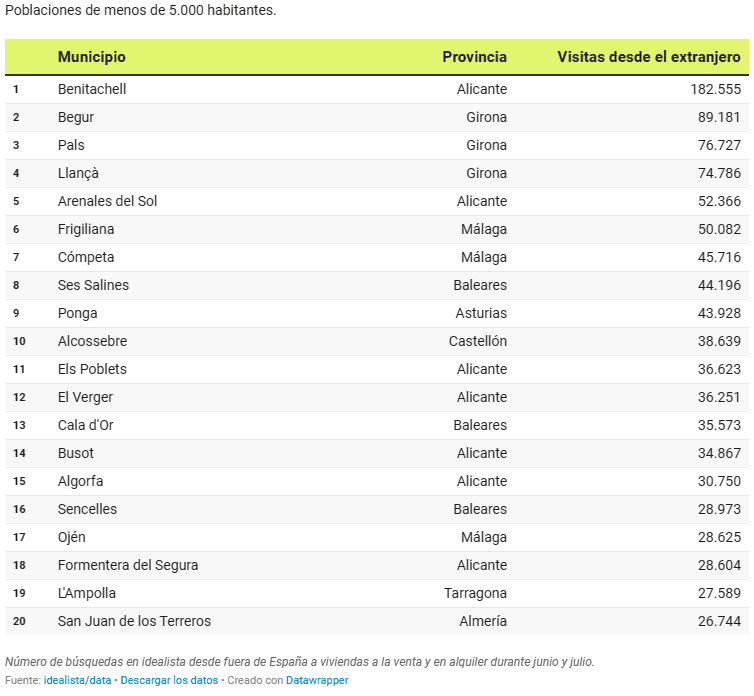Select Almería province in the last row
754x696 pixels.
pyautogui.click(x=481, y=621)
